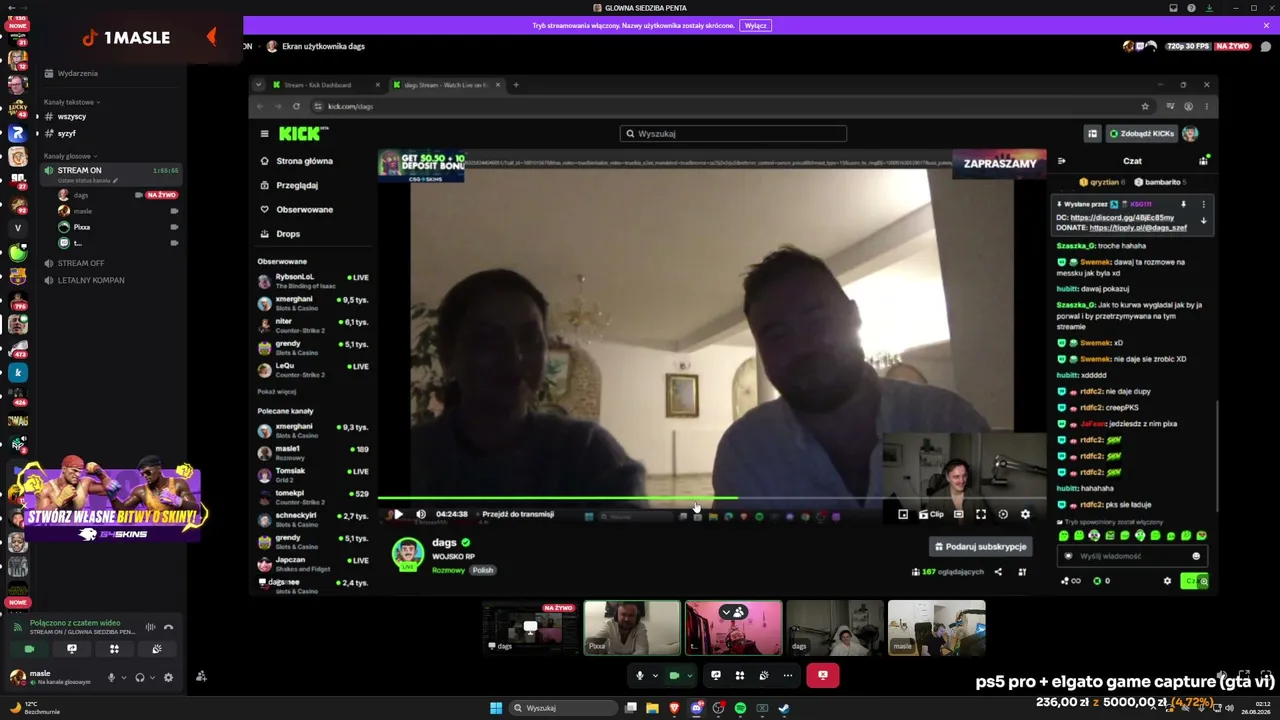Play the Kick stream video
The width and height of the screenshot is (1280, 720).
click(398, 514)
